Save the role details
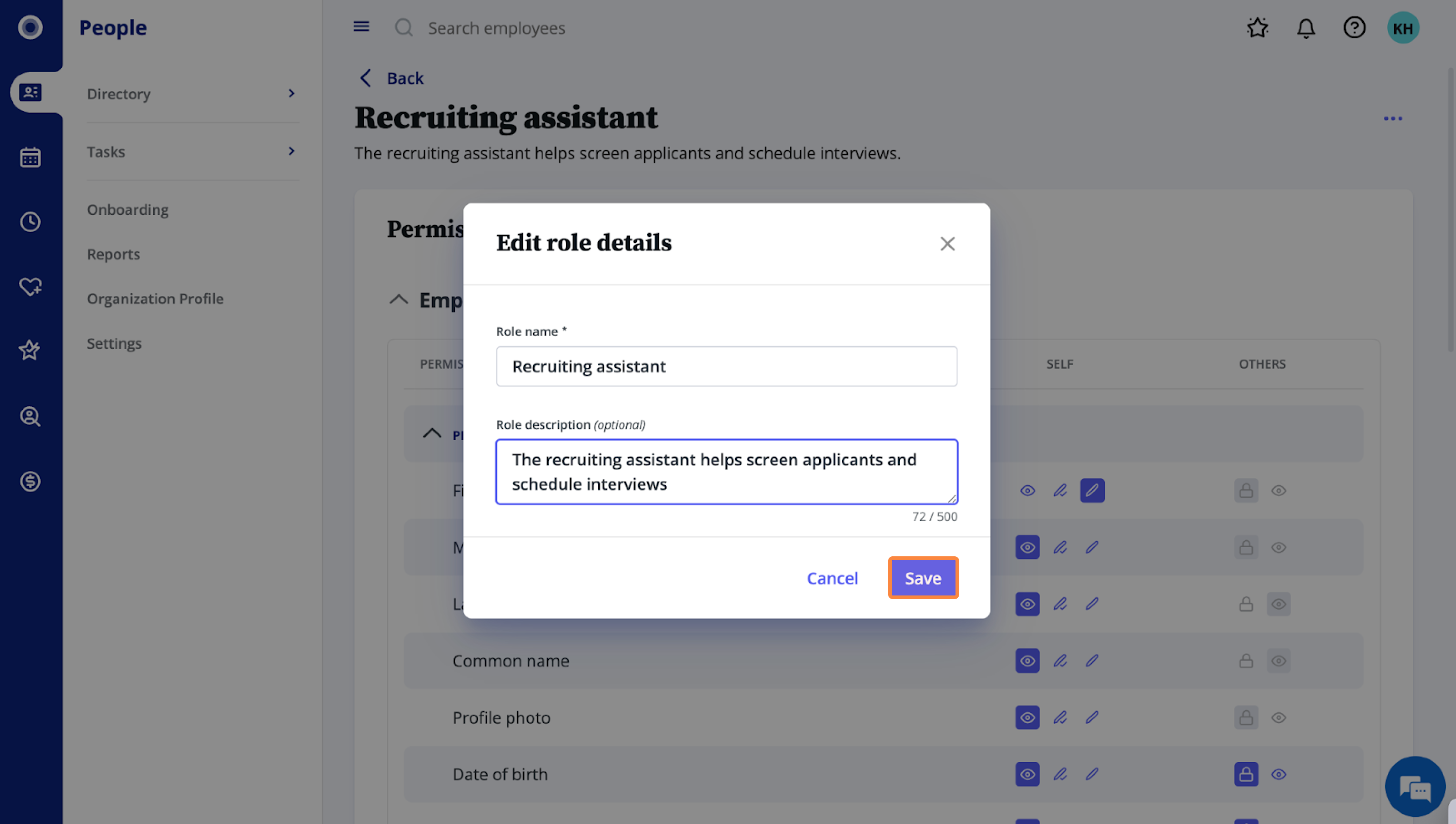 click(x=923, y=578)
